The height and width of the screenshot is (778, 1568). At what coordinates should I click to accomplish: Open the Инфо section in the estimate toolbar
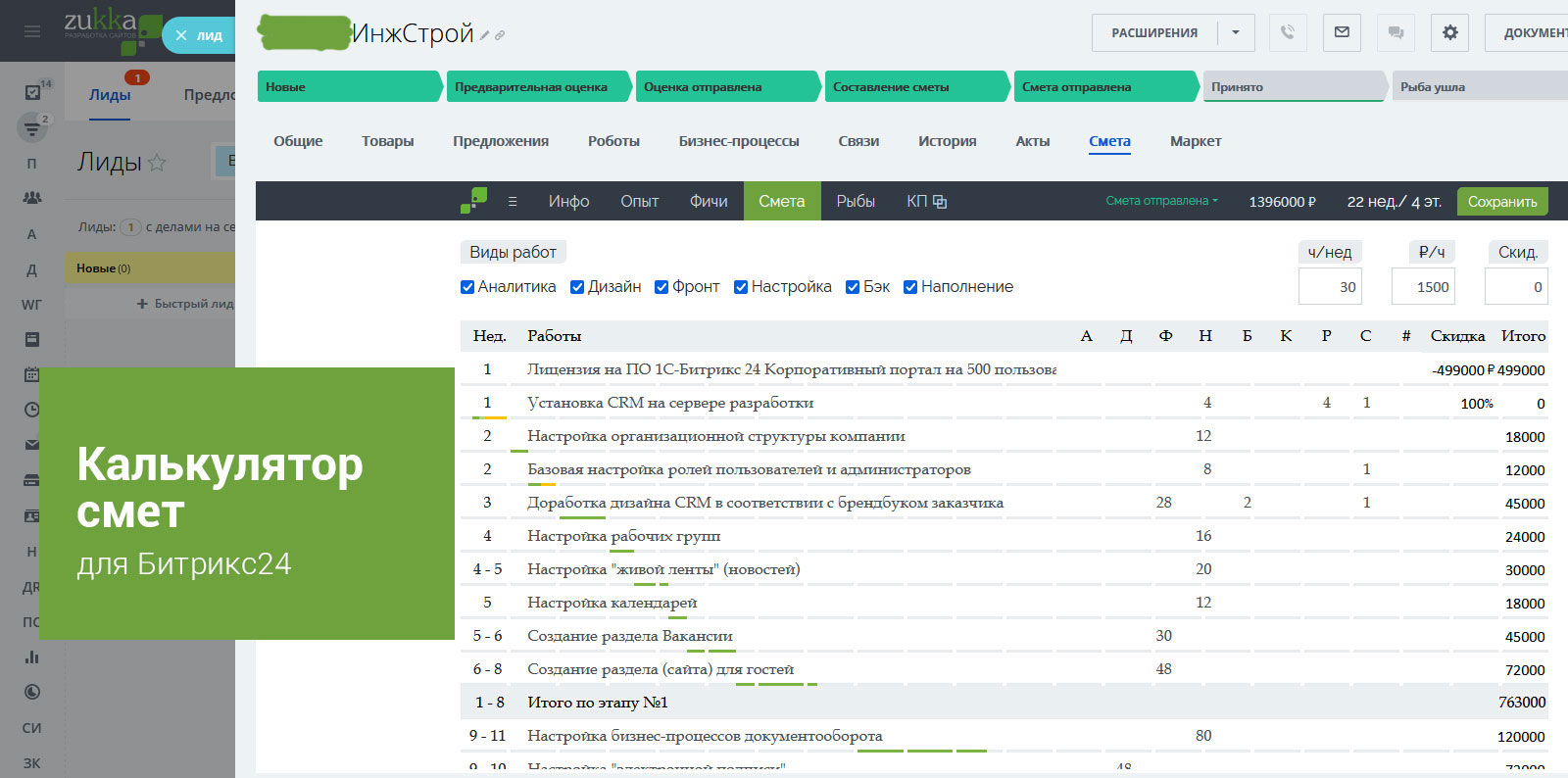pyautogui.click(x=568, y=201)
